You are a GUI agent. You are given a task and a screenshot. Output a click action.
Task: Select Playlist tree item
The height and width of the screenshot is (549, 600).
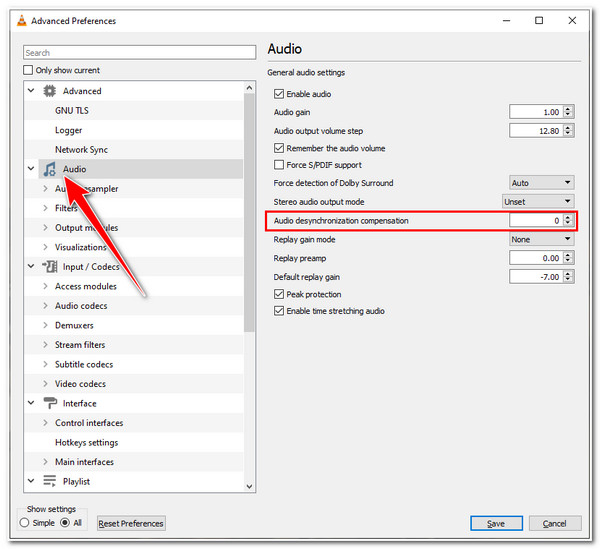[x=76, y=481]
